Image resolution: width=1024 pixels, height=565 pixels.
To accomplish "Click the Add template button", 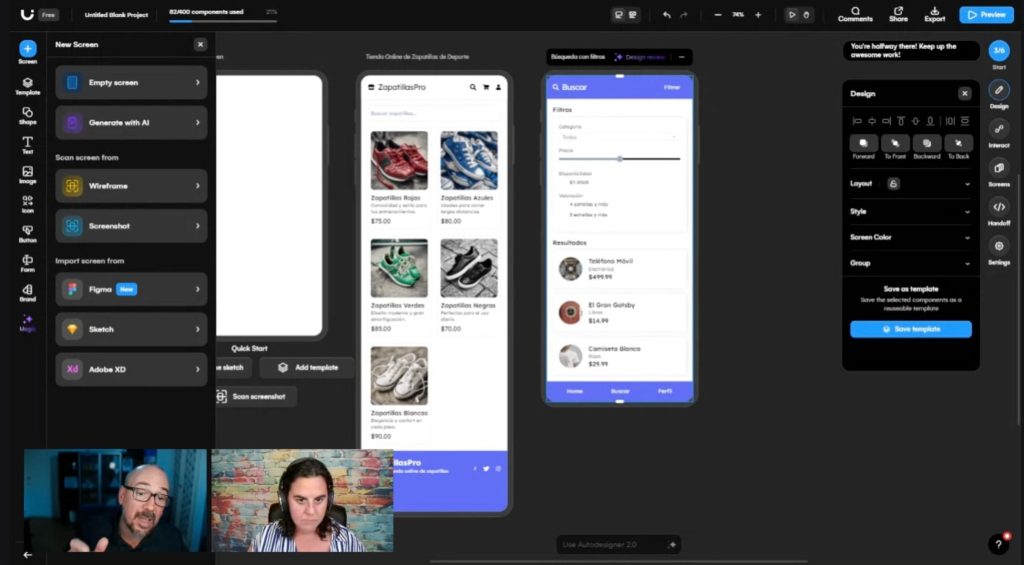I will tap(308, 368).
